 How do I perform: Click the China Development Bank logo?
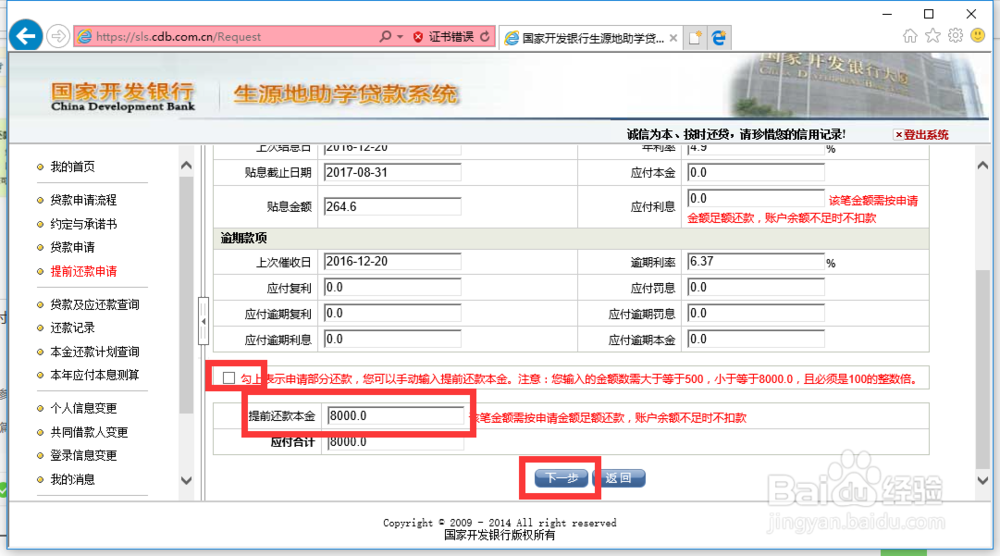pos(122,96)
